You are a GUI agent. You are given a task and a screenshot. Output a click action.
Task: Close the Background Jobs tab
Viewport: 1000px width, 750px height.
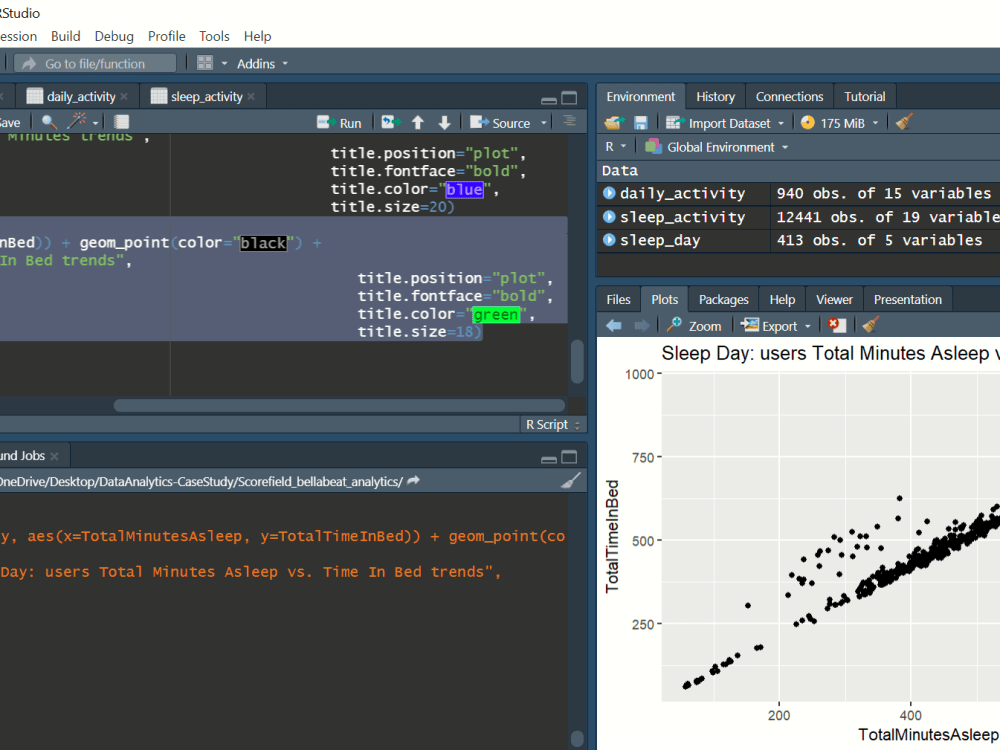pos(54,456)
